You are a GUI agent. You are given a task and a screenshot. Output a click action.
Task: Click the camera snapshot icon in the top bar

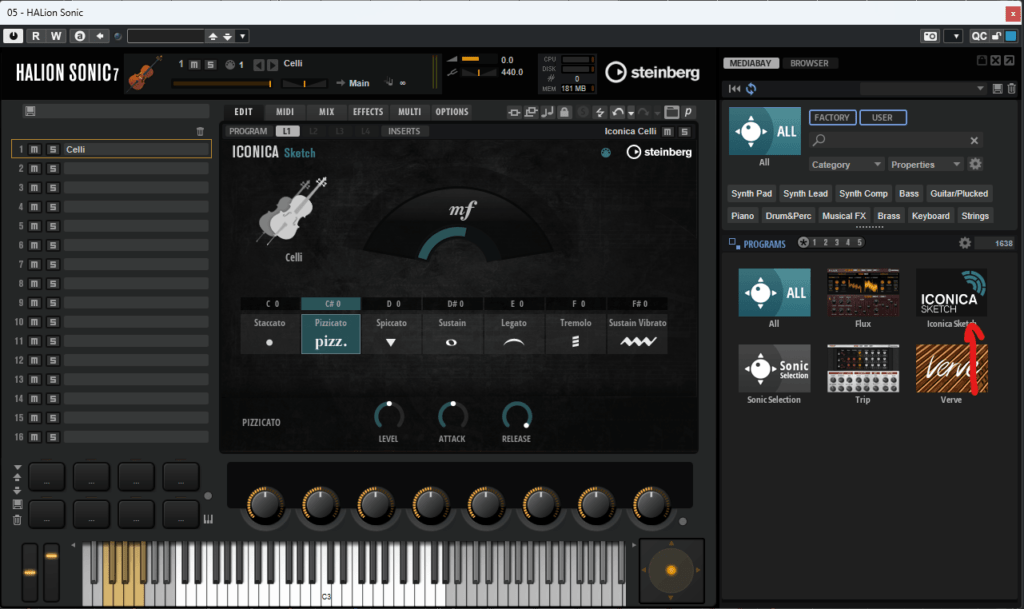click(930, 36)
